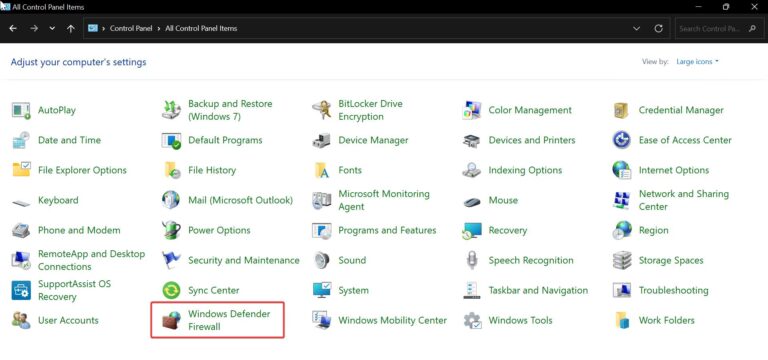
Task: Open the Sync Center green icon
Action: click(x=171, y=290)
